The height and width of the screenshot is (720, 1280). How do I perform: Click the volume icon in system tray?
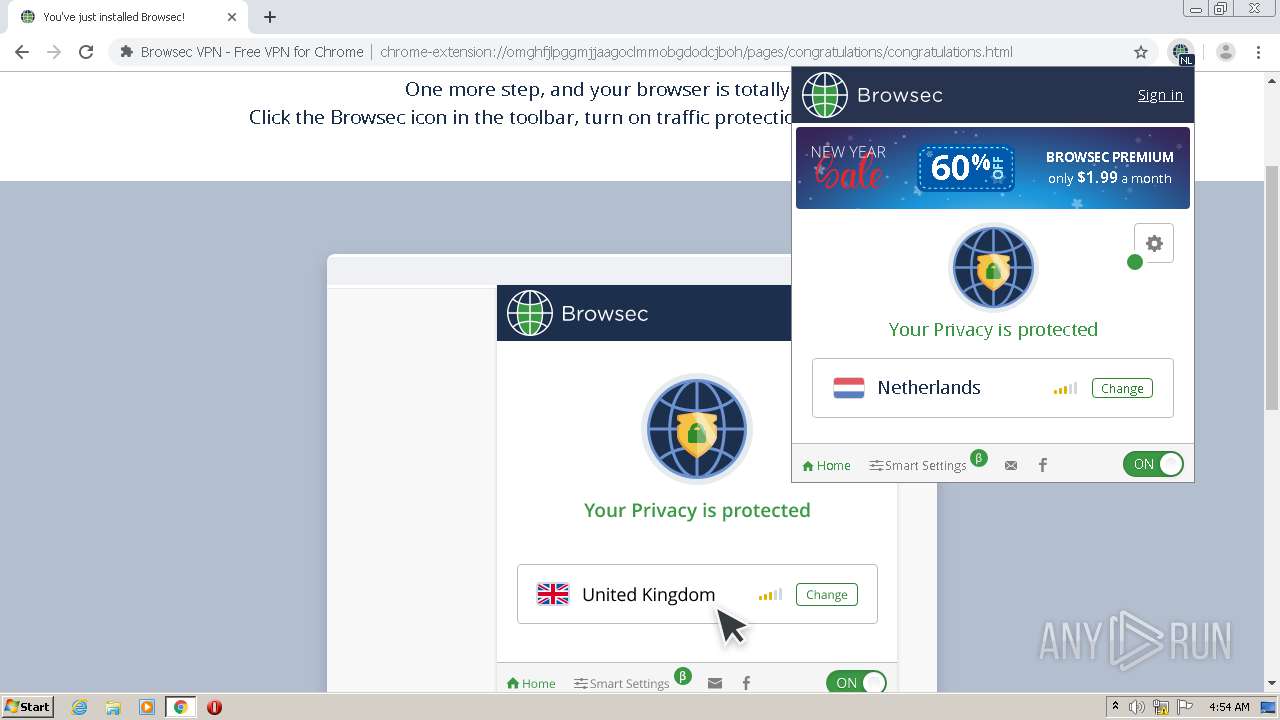click(1137, 707)
